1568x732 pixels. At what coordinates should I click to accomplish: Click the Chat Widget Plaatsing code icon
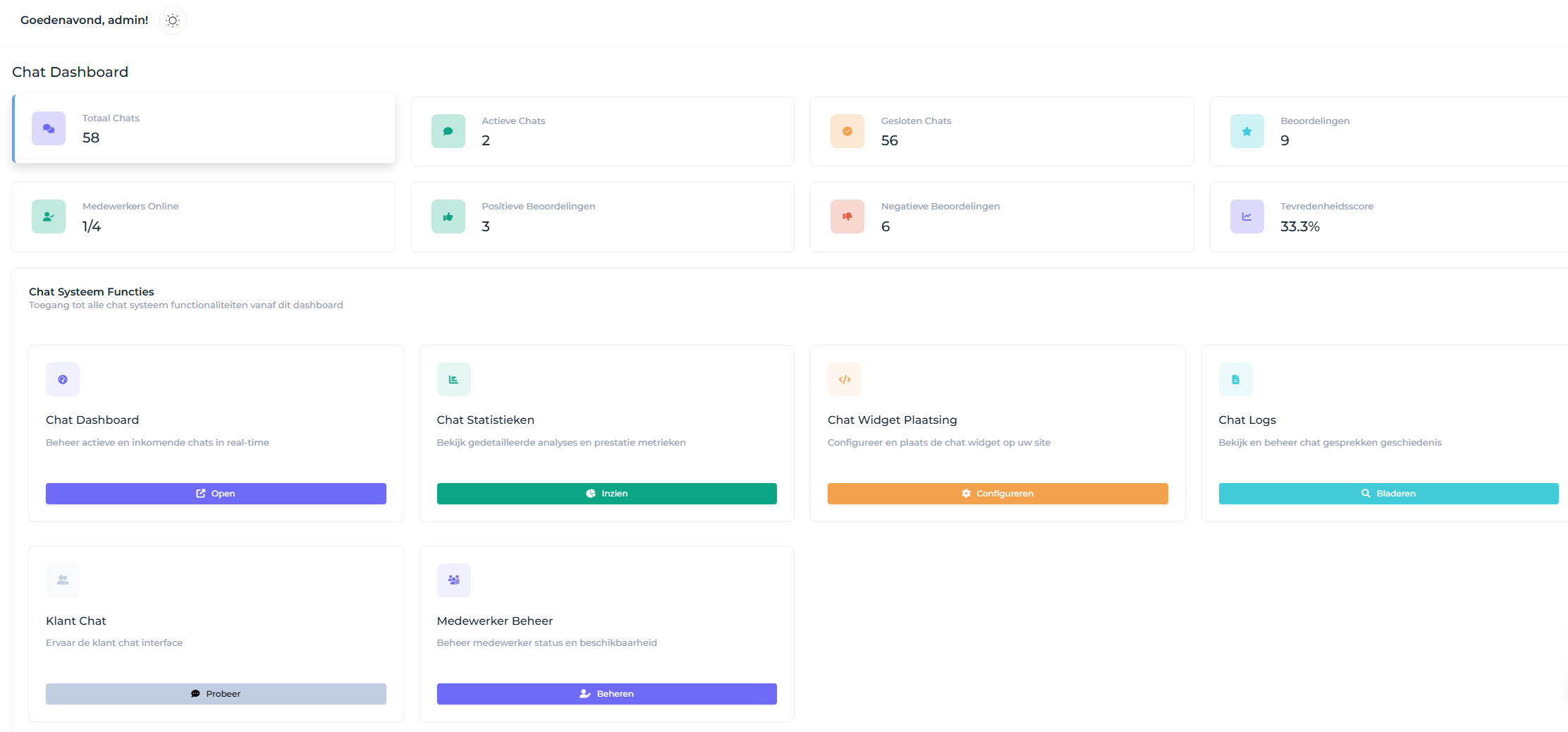[x=845, y=379]
